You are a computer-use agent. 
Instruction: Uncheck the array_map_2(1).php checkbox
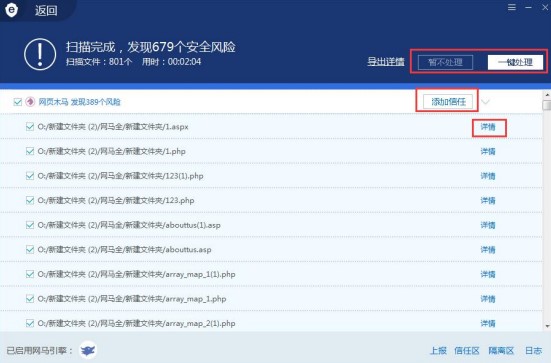[30, 323]
